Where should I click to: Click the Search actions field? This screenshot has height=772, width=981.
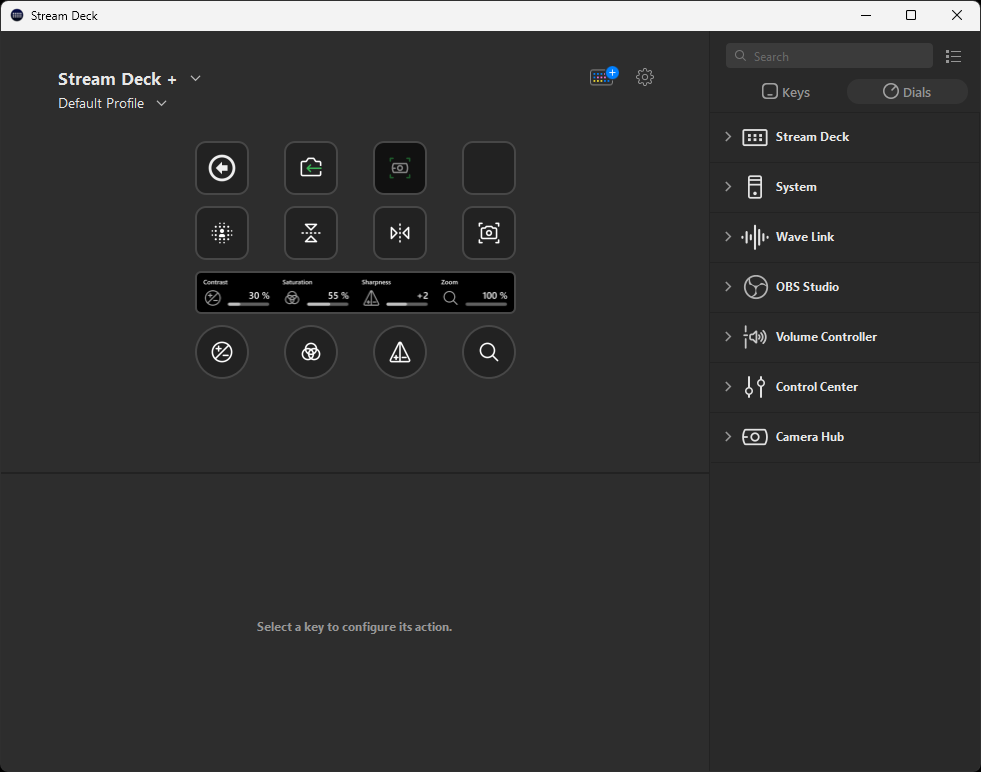[x=829, y=56]
